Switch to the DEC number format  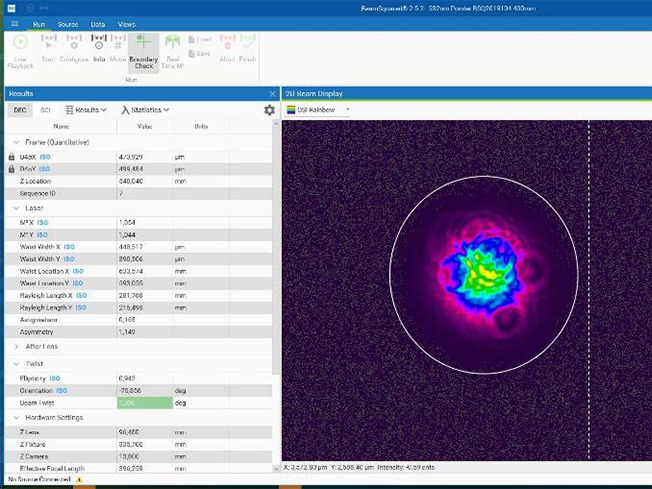tap(20, 110)
